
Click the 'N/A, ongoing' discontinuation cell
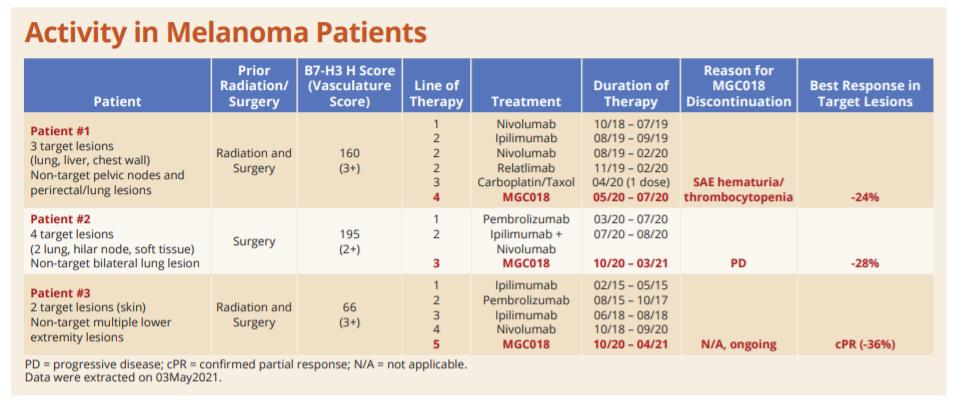pyautogui.click(x=739, y=343)
